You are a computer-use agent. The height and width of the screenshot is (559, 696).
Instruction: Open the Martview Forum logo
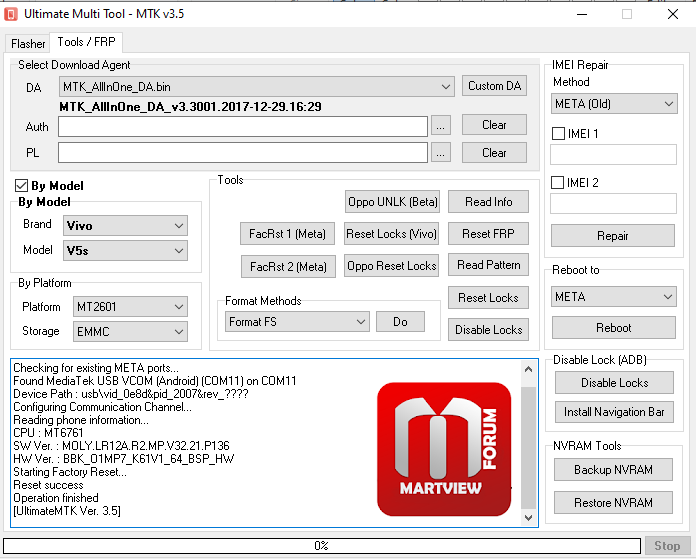point(444,449)
